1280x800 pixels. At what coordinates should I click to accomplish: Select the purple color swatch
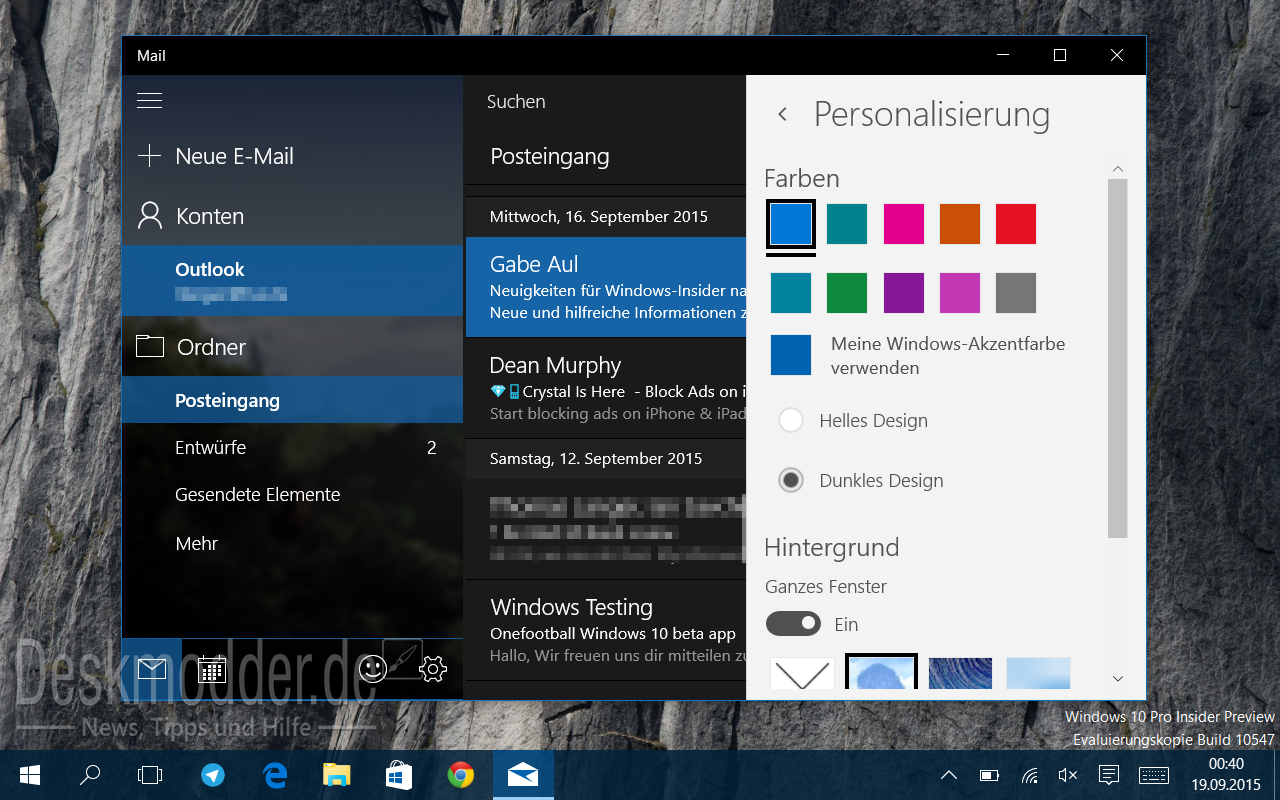point(903,293)
